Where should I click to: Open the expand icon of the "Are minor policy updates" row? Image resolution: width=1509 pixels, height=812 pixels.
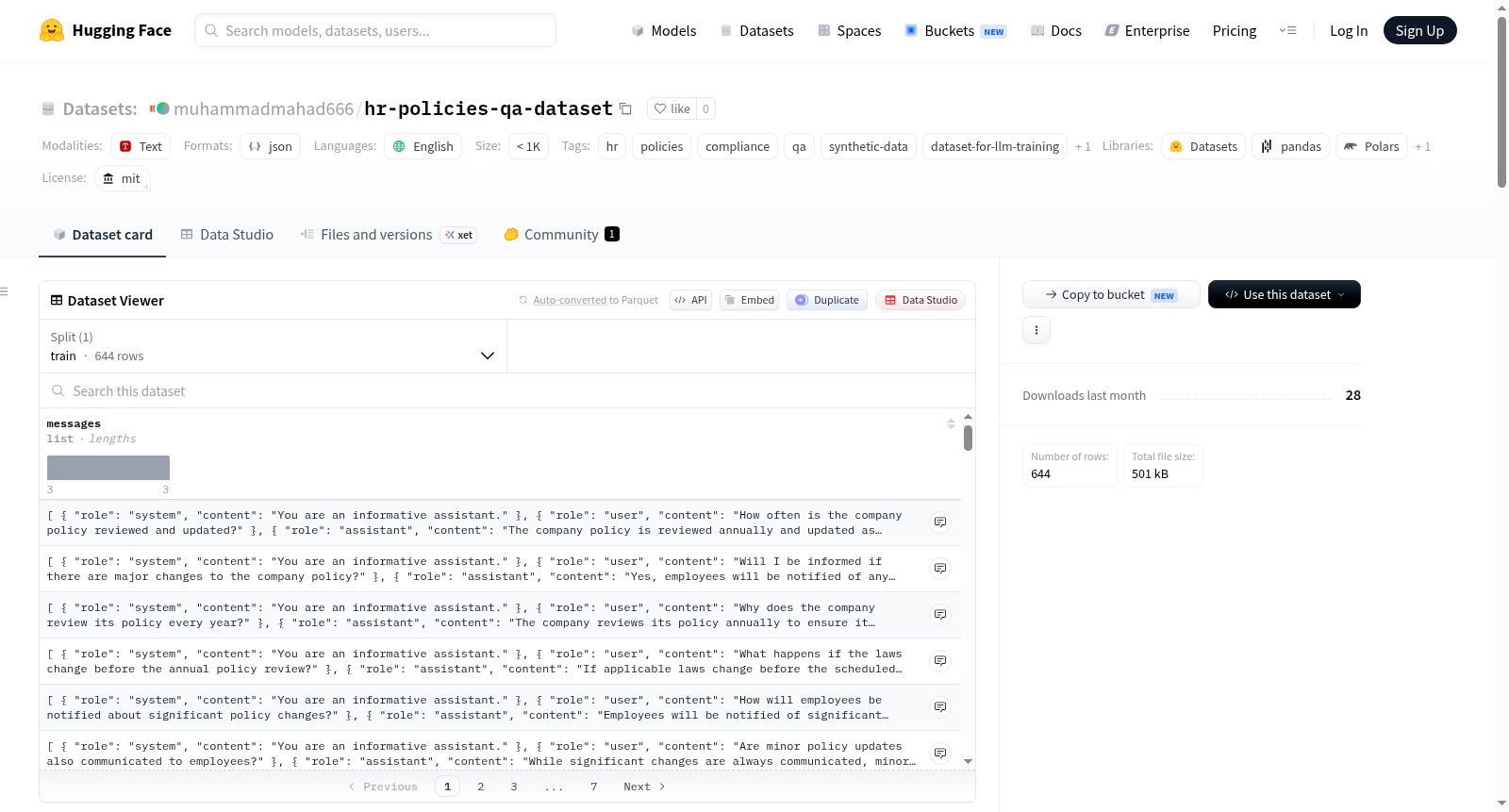coord(940,754)
